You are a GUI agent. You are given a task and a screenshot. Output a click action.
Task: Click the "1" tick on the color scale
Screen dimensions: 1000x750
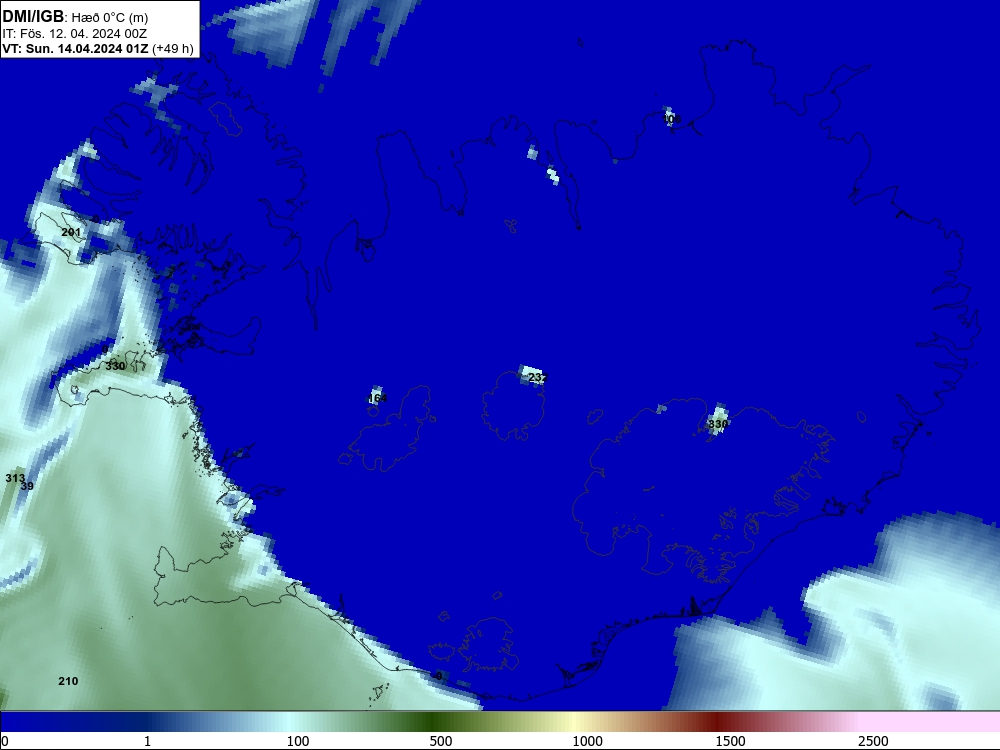point(147,741)
